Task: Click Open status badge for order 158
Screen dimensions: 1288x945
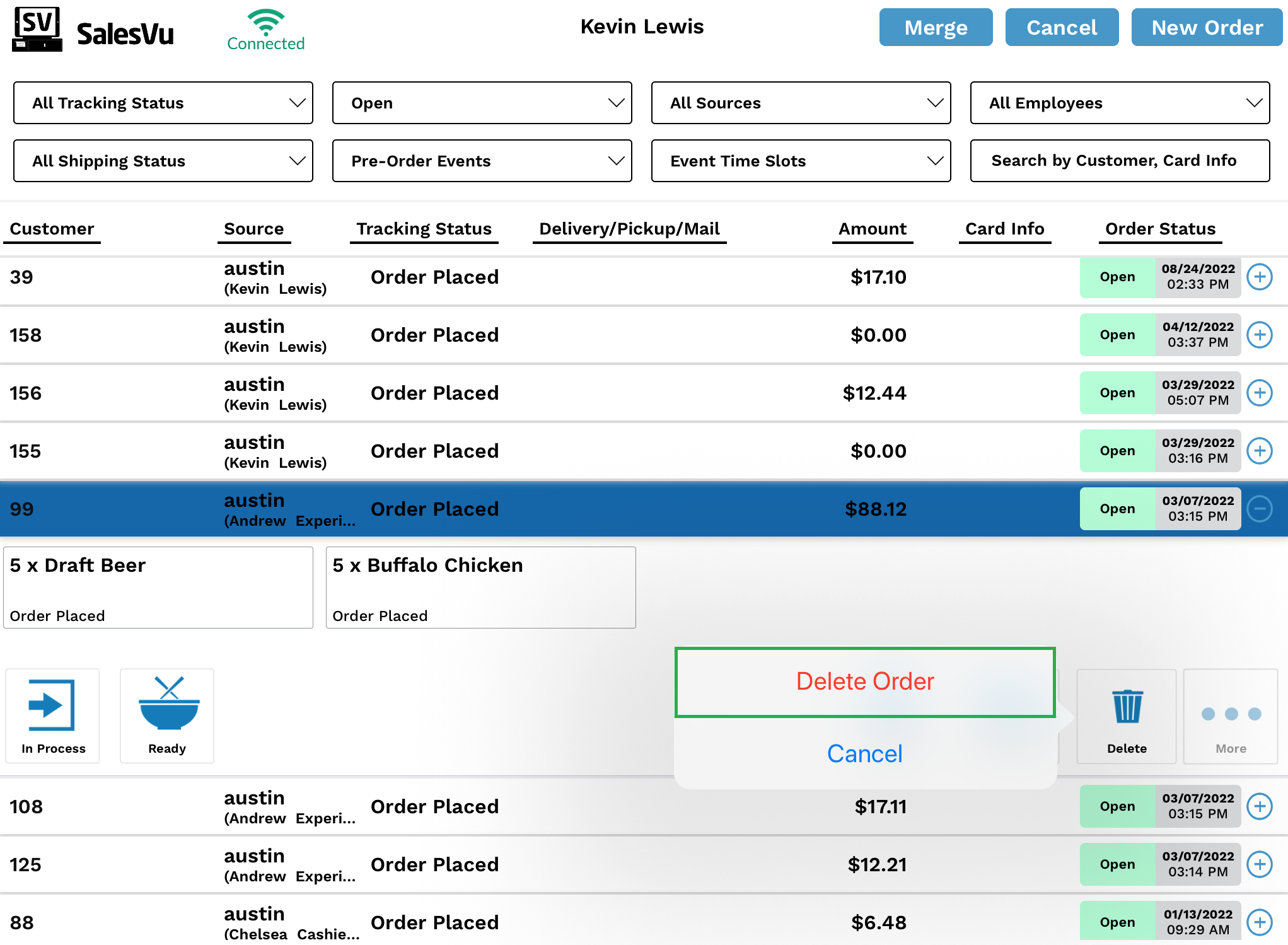Action: pos(1117,335)
